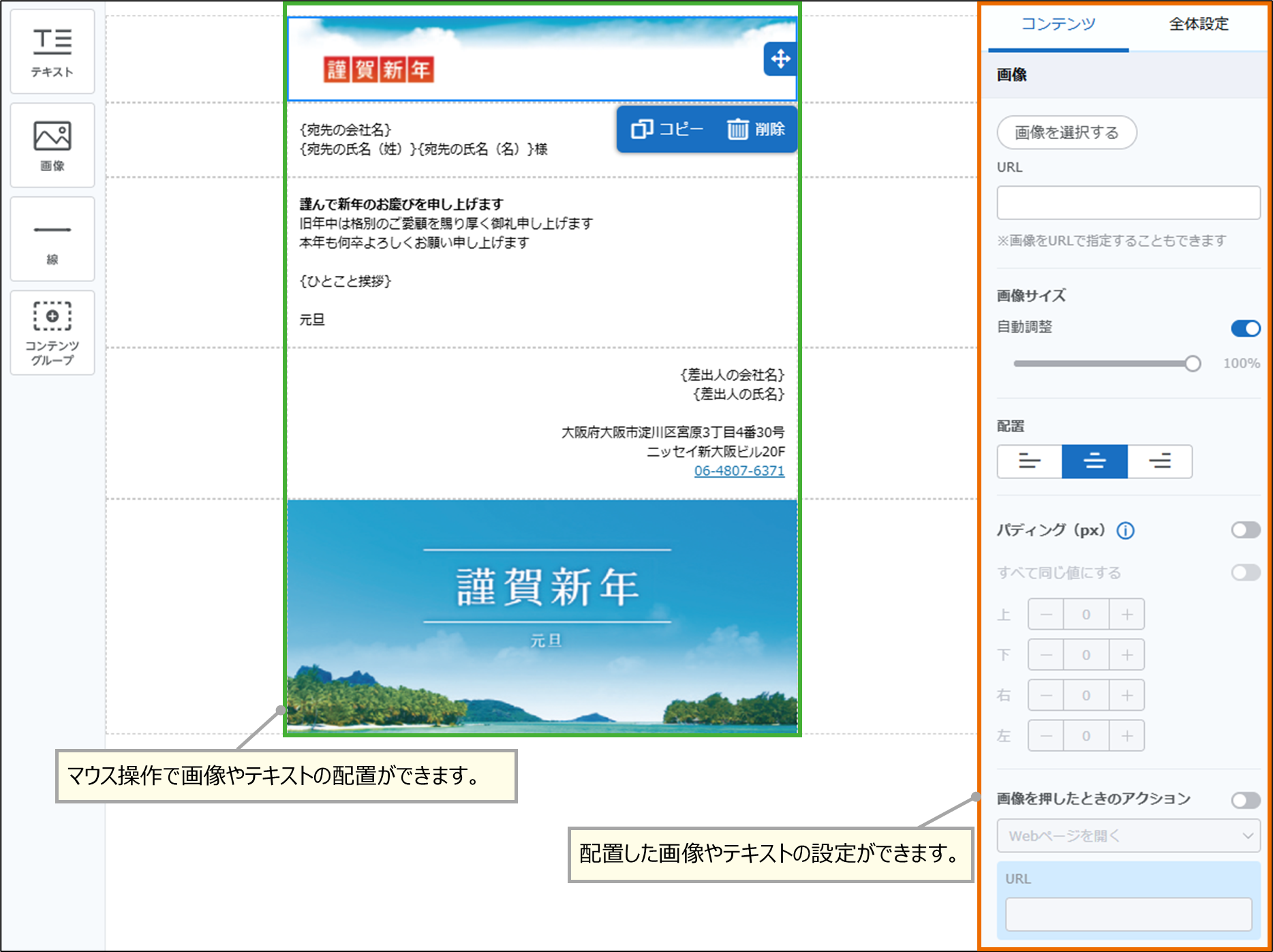1273x952 pixels.
Task: Click the info icon beside パディング
Action: click(x=1125, y=531)
